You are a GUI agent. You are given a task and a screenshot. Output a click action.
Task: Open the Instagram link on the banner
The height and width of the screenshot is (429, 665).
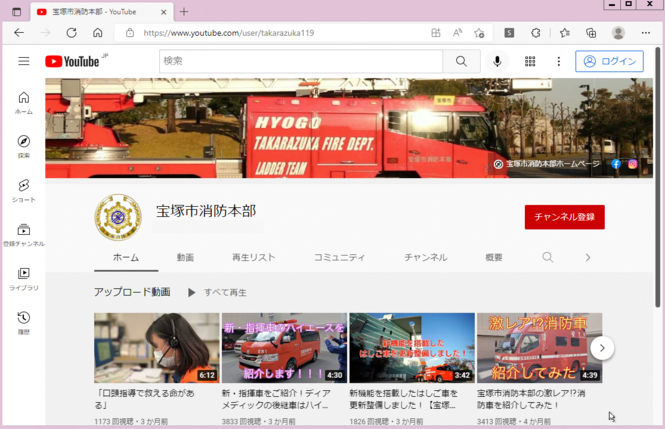(632, 164)
